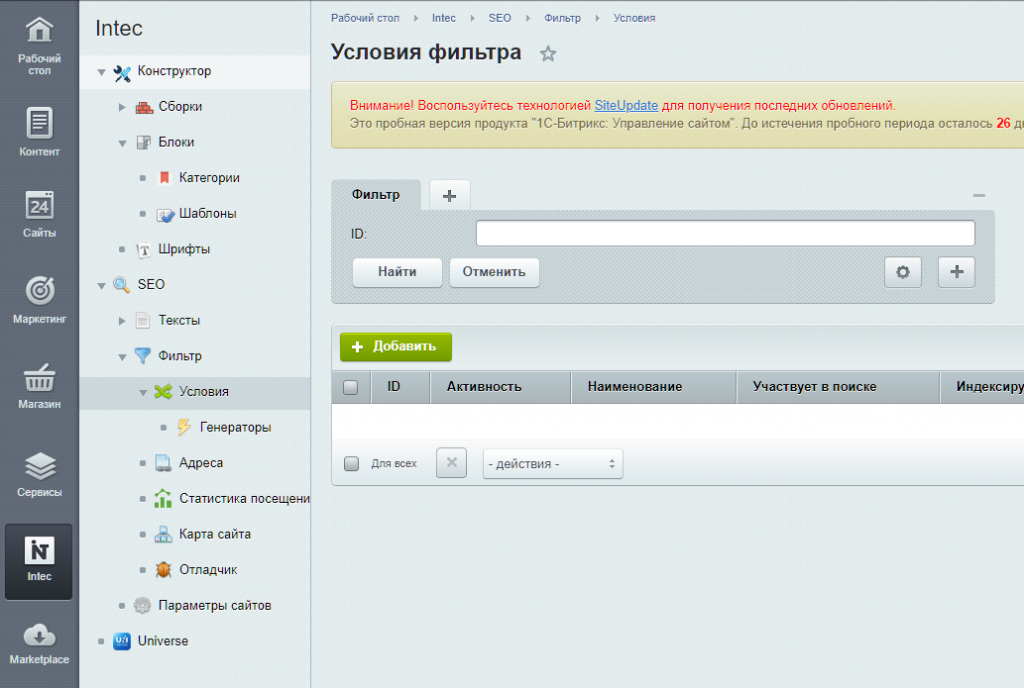This screenshot has height=688, width=1024.
Task: Collapse the Блоки tree node
Action: [122, 143]
